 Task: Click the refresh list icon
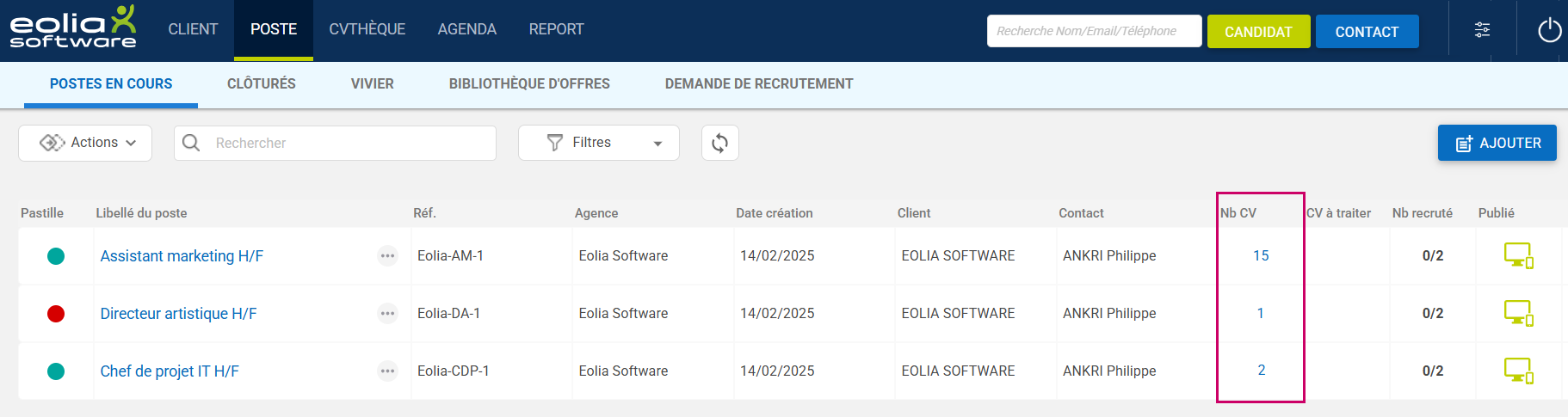coord(719,143)
